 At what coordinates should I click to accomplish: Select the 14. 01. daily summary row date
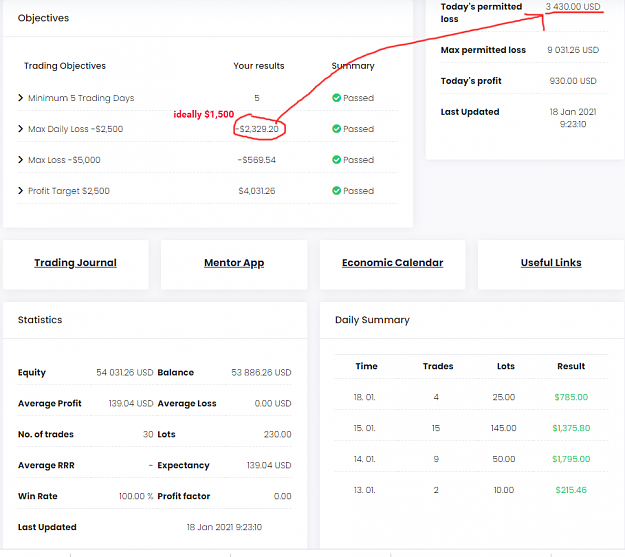coord(364,459)
